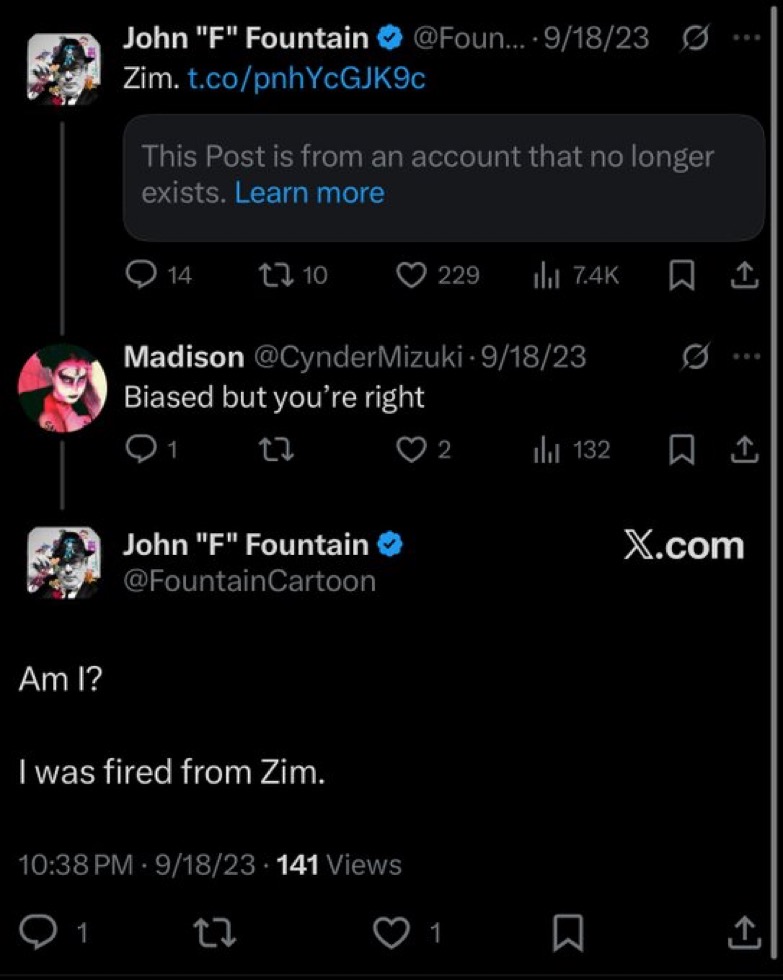783x980 pixels.
Task: Repost the first post with 10 reposts
Action: tap(292, 275)
